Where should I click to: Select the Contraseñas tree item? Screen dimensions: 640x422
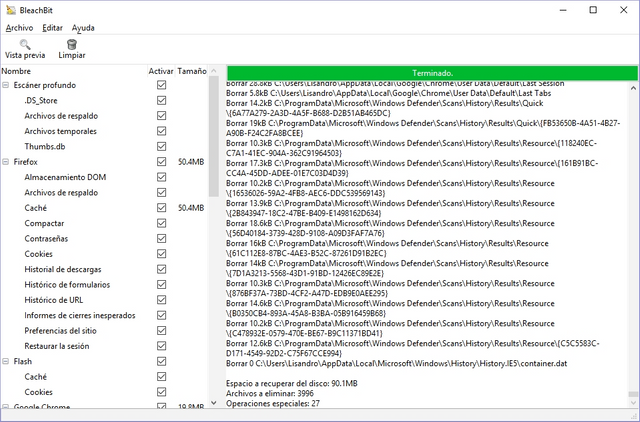point(46,238)
